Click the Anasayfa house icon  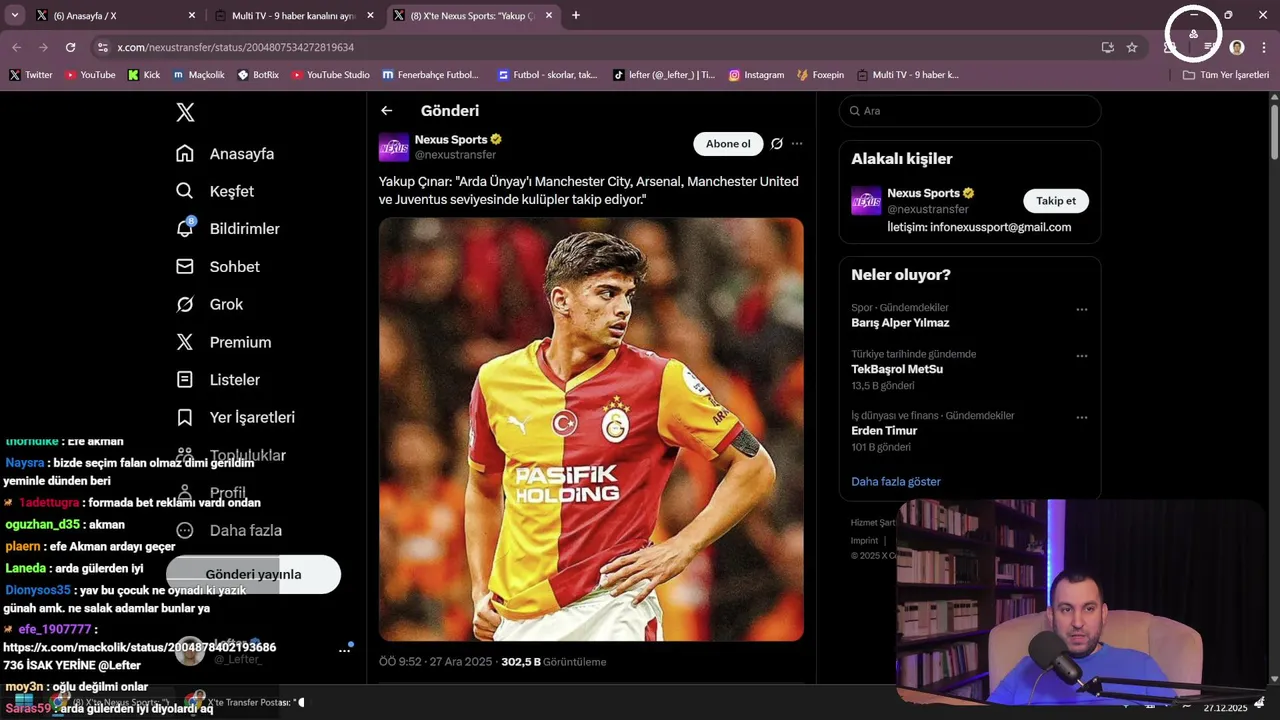click(185, 154)
